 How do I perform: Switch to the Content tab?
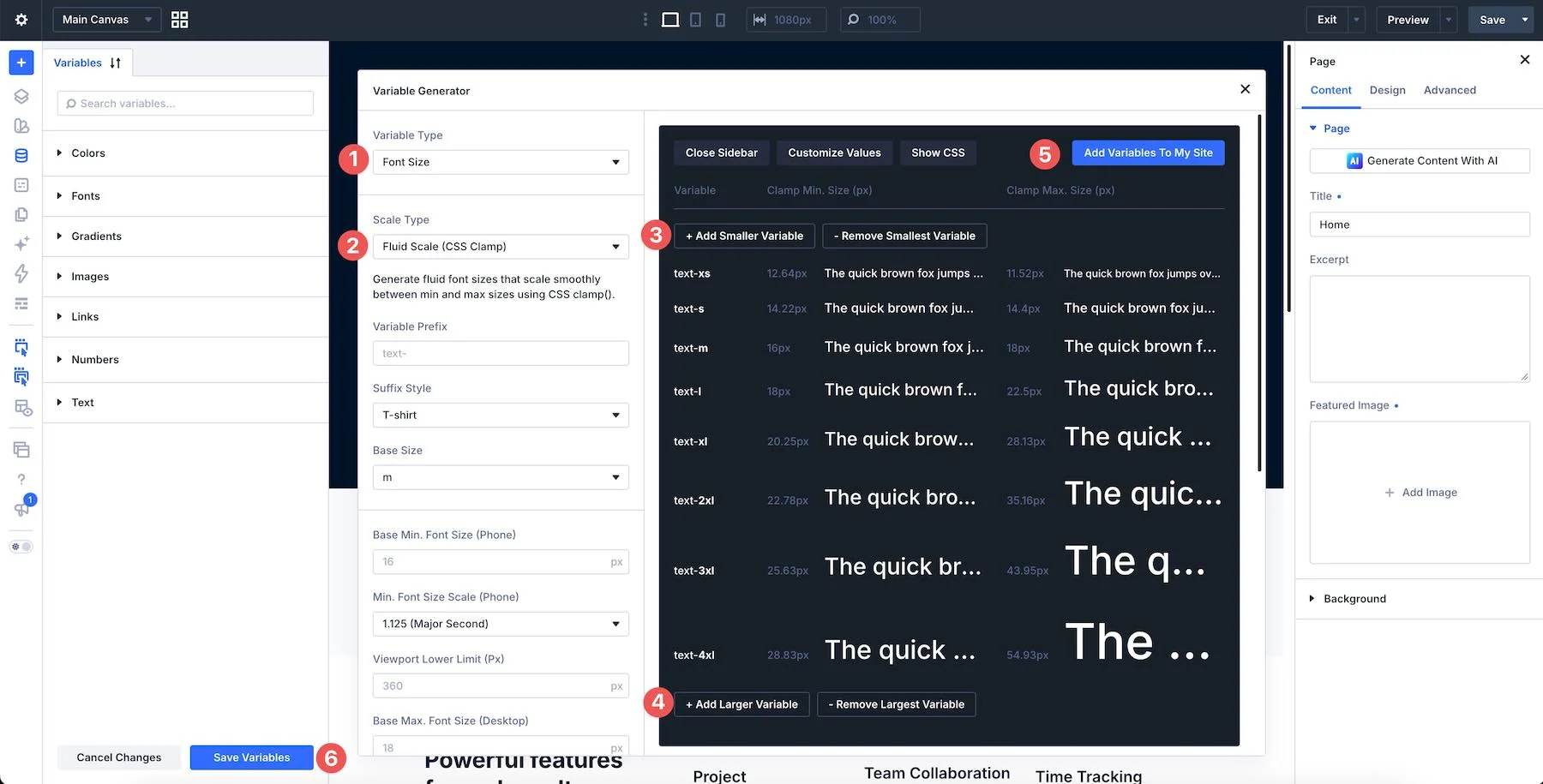tap(1330, 90)
